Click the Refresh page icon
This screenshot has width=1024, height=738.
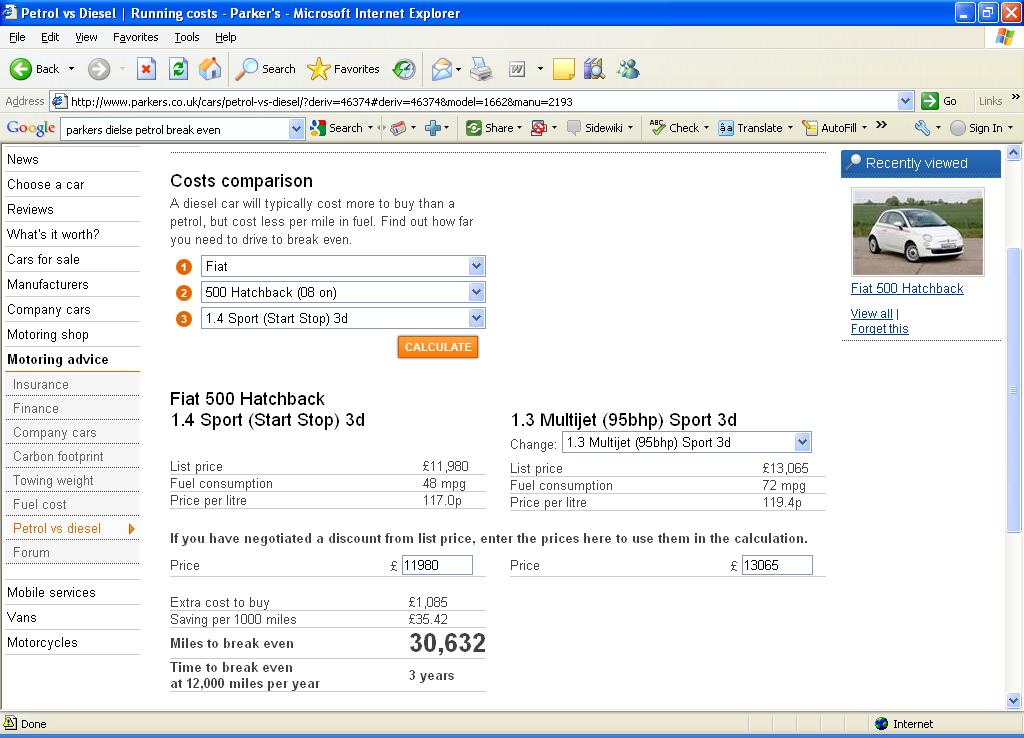coord(178,69)
